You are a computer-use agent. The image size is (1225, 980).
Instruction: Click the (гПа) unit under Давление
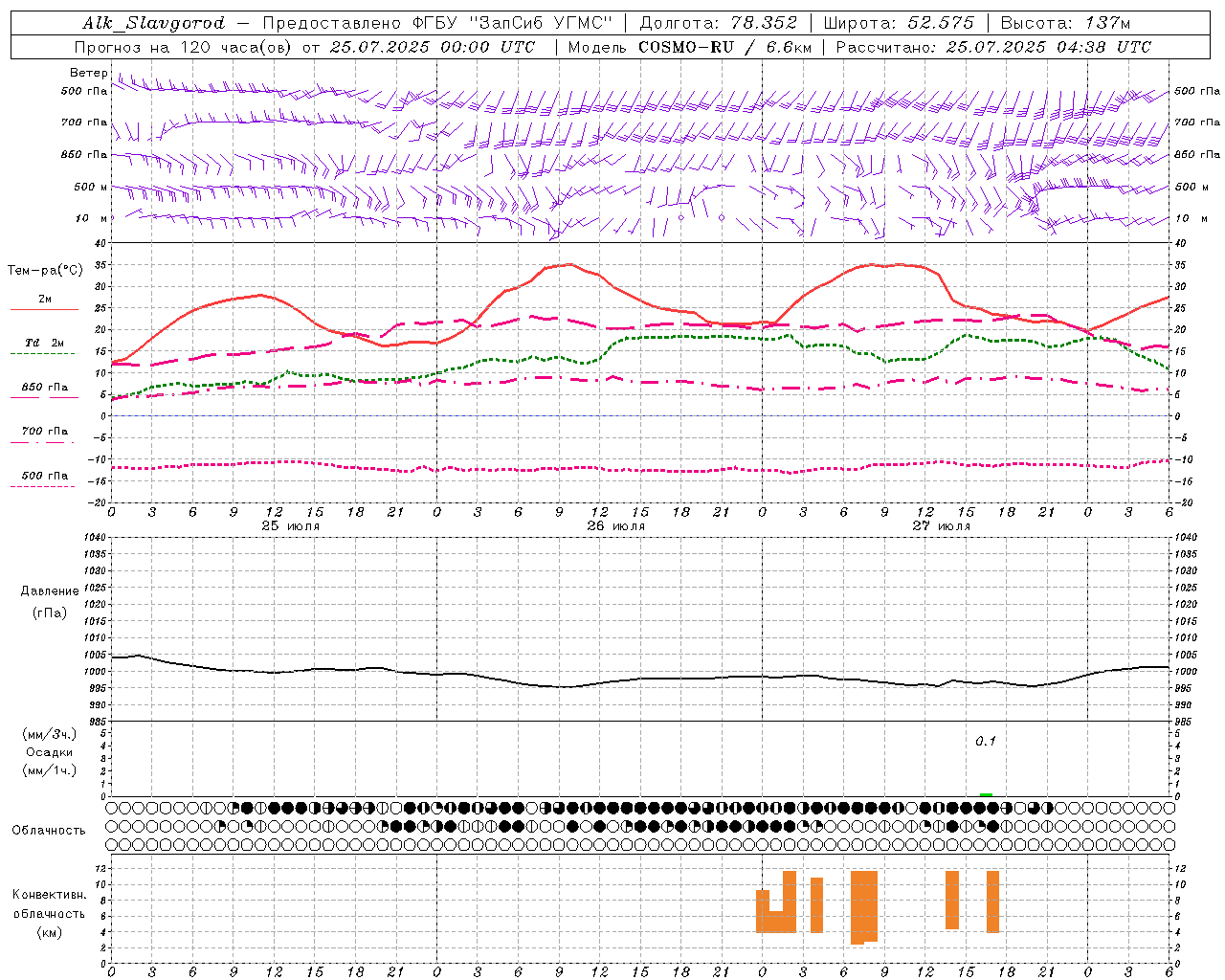pyautogui.click(x=50, y=612)
